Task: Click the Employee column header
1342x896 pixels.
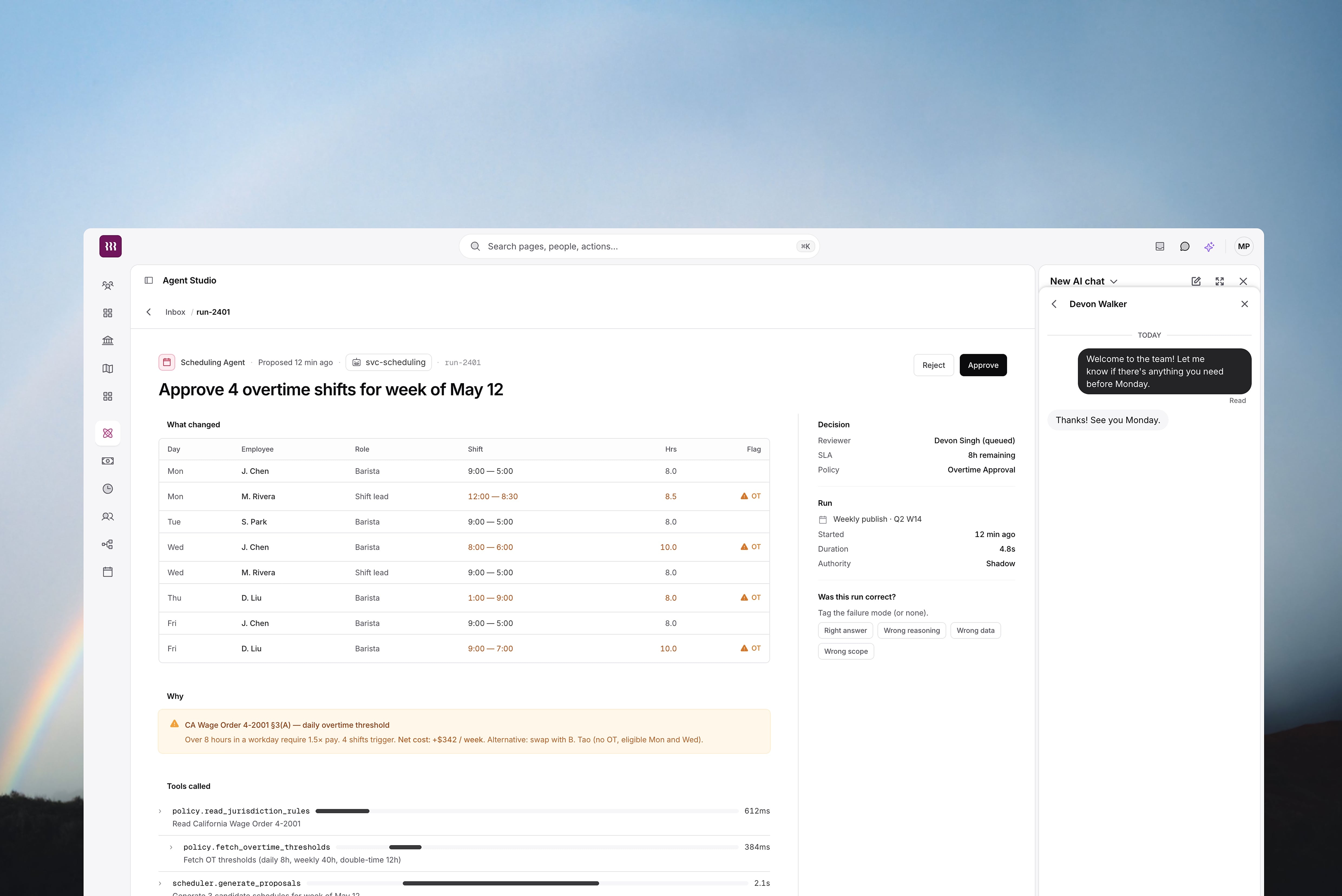Action: [x=257, y=449]
